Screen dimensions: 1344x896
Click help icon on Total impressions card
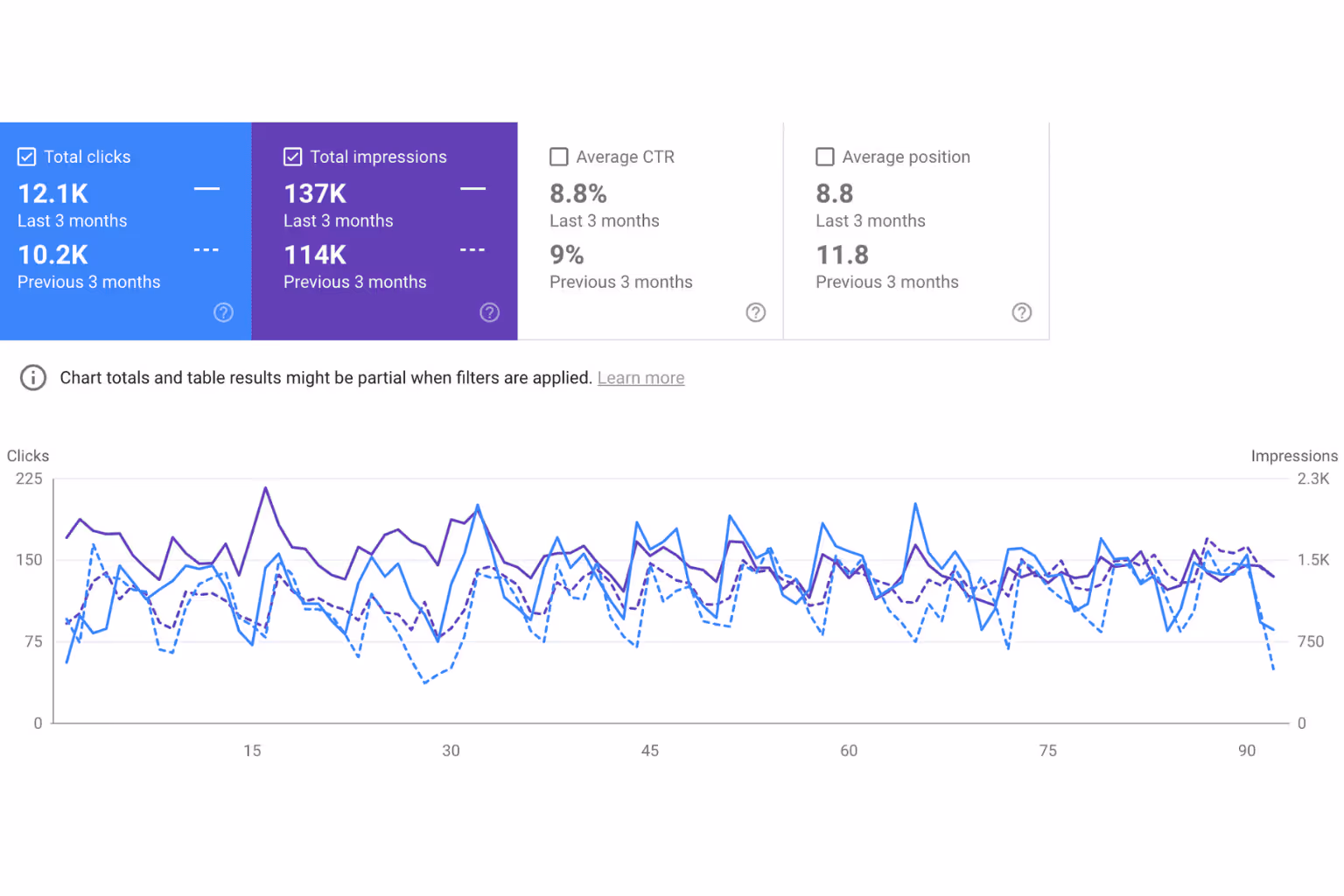489,312
